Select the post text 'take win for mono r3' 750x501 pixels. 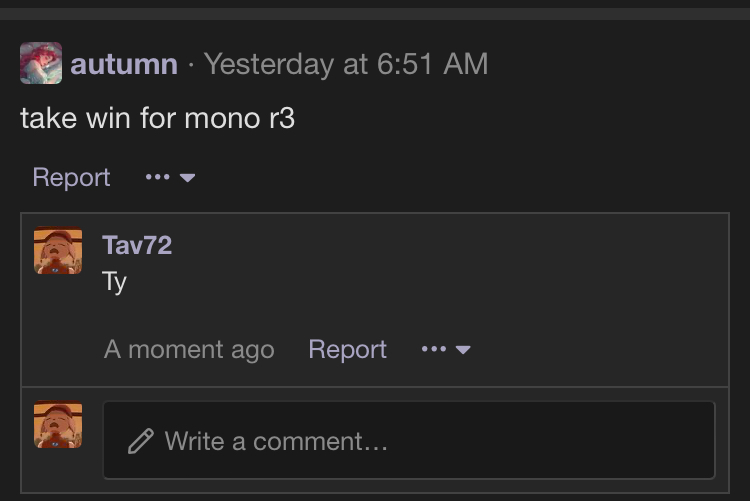pyautogui.click(x=157, y=118)
